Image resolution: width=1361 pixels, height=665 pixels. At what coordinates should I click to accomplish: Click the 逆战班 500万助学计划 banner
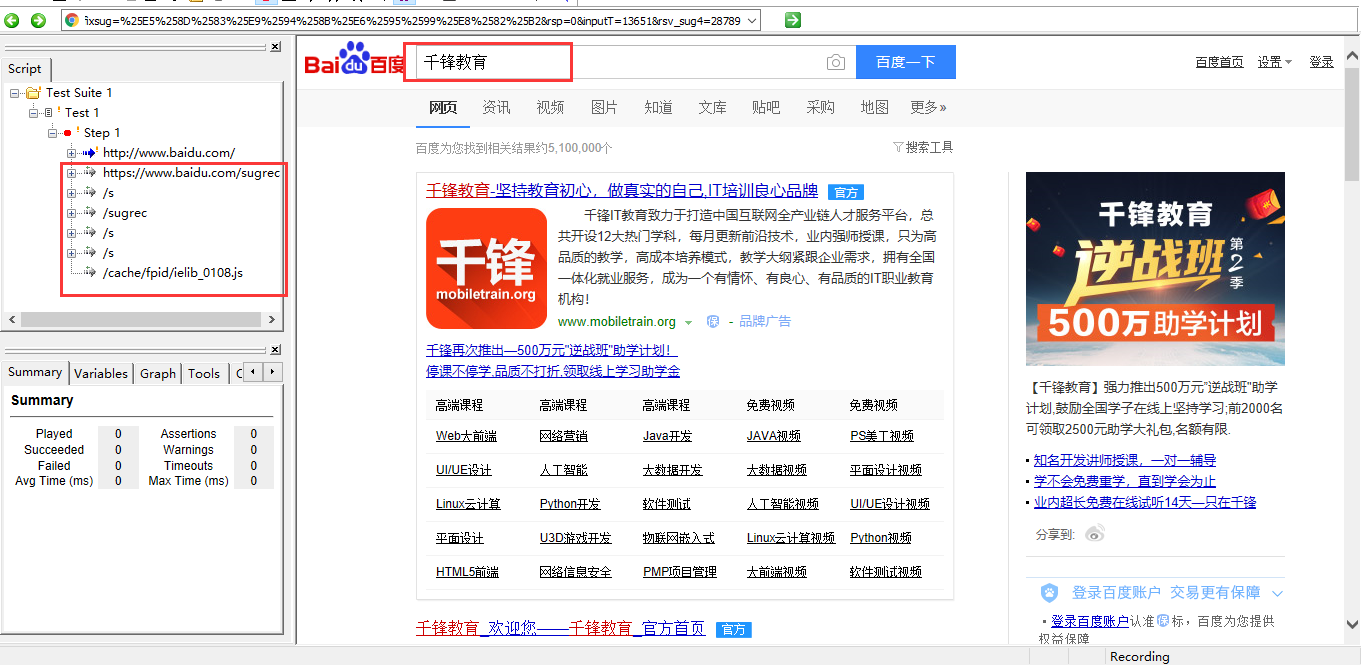pos(1155,269)
